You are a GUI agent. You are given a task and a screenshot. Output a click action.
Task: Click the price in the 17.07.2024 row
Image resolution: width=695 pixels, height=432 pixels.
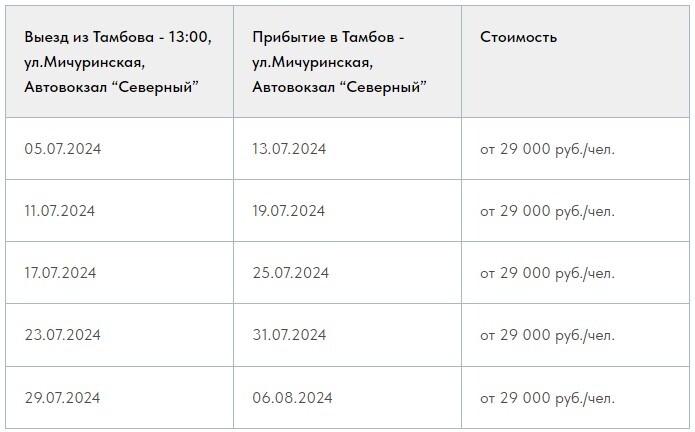pyautogui.click(x=547, y=273)
